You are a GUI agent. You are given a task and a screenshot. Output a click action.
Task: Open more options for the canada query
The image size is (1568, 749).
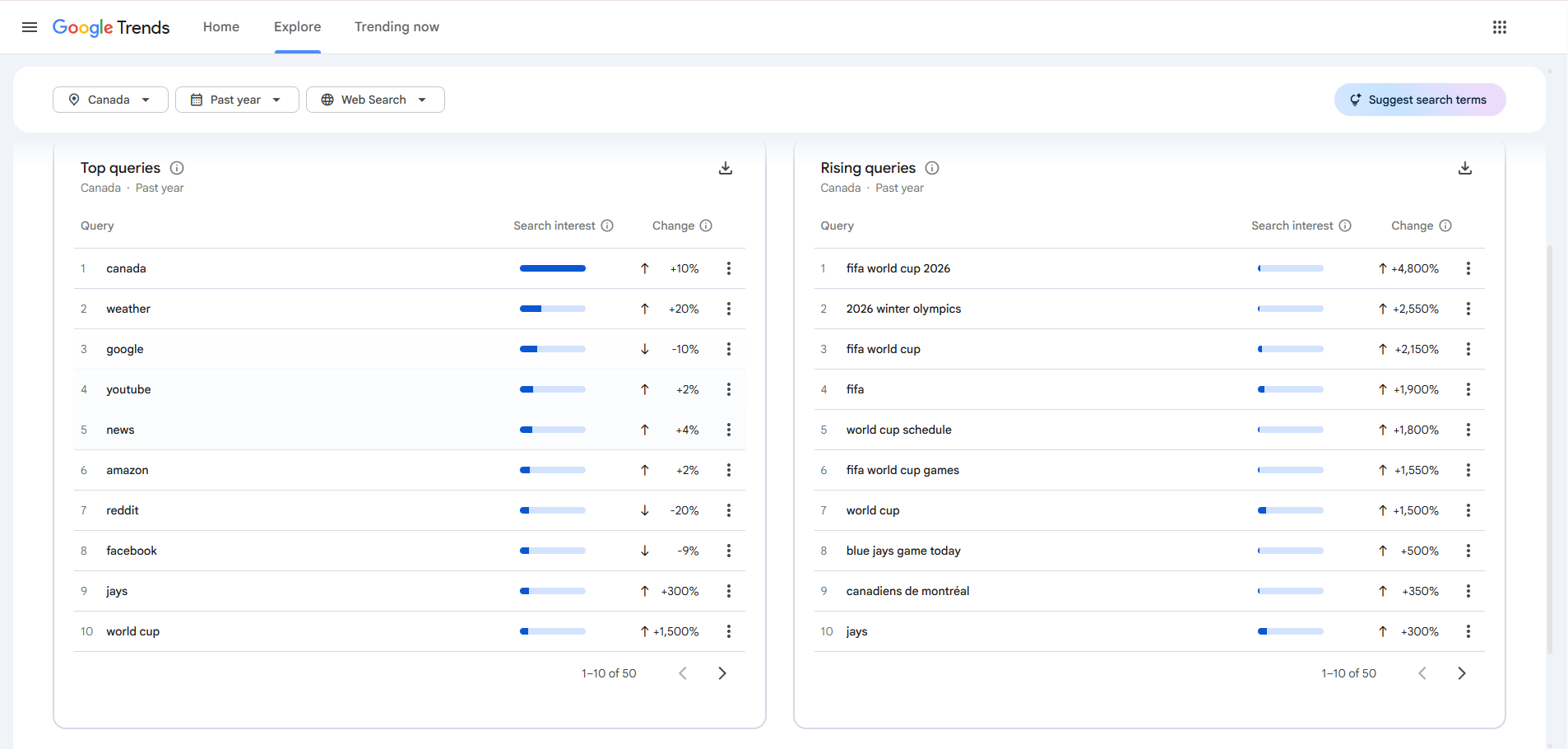pos(729,268)
